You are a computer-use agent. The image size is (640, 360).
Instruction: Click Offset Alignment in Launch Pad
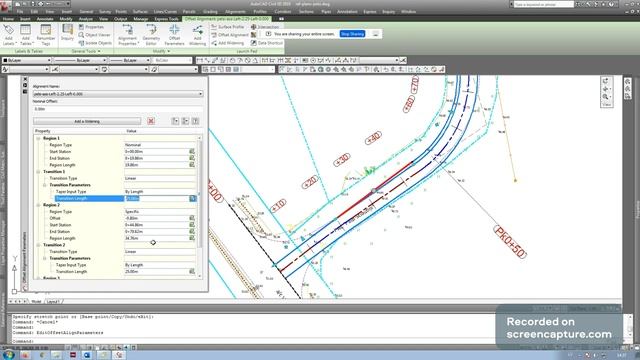point(229,35)
